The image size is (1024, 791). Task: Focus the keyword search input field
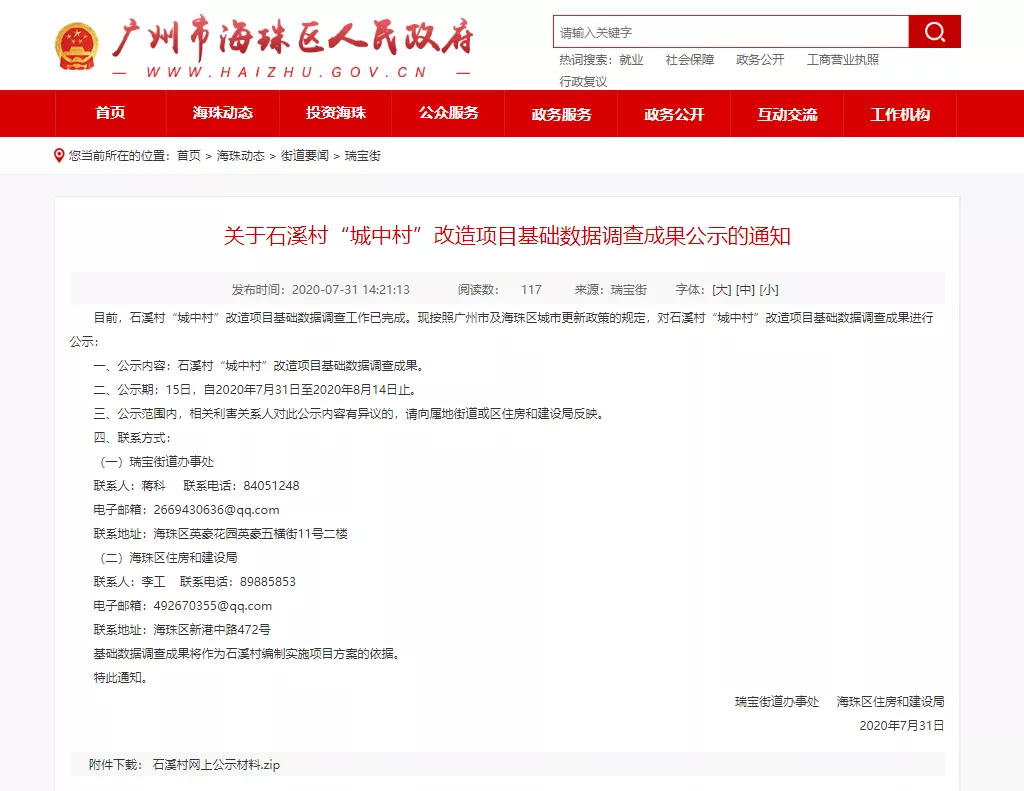(731, 31)
